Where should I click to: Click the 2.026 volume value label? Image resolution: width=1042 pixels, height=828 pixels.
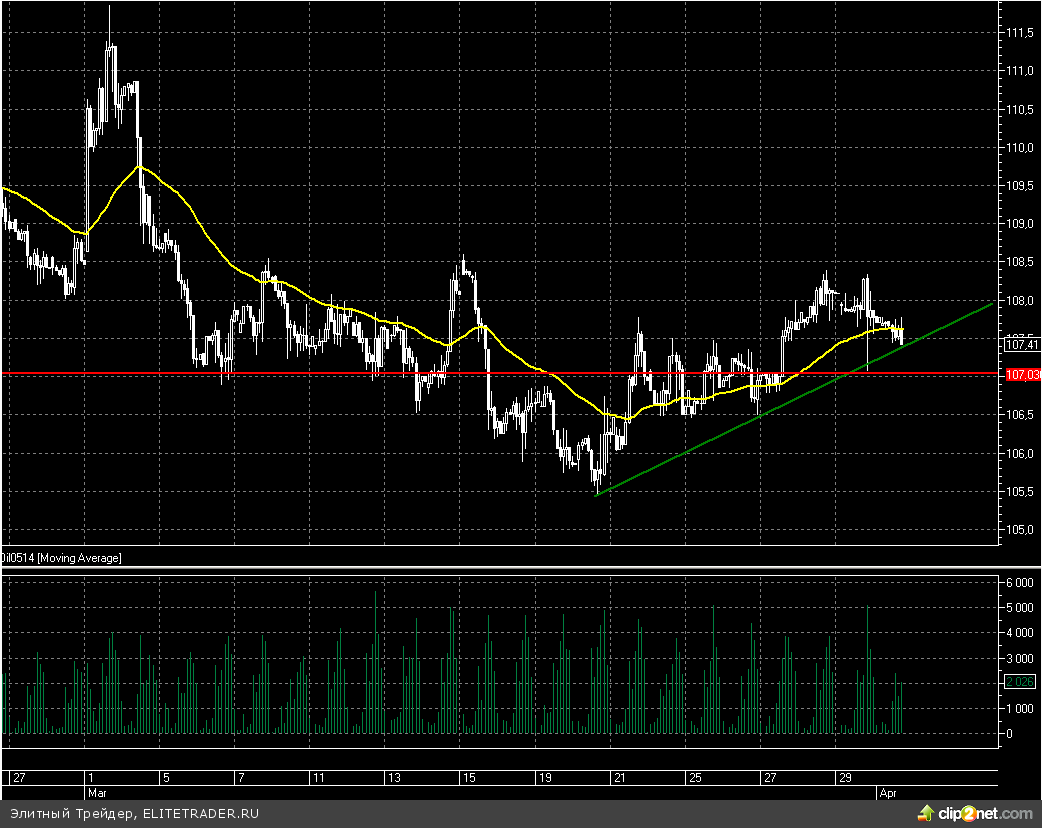(1018, 682)
